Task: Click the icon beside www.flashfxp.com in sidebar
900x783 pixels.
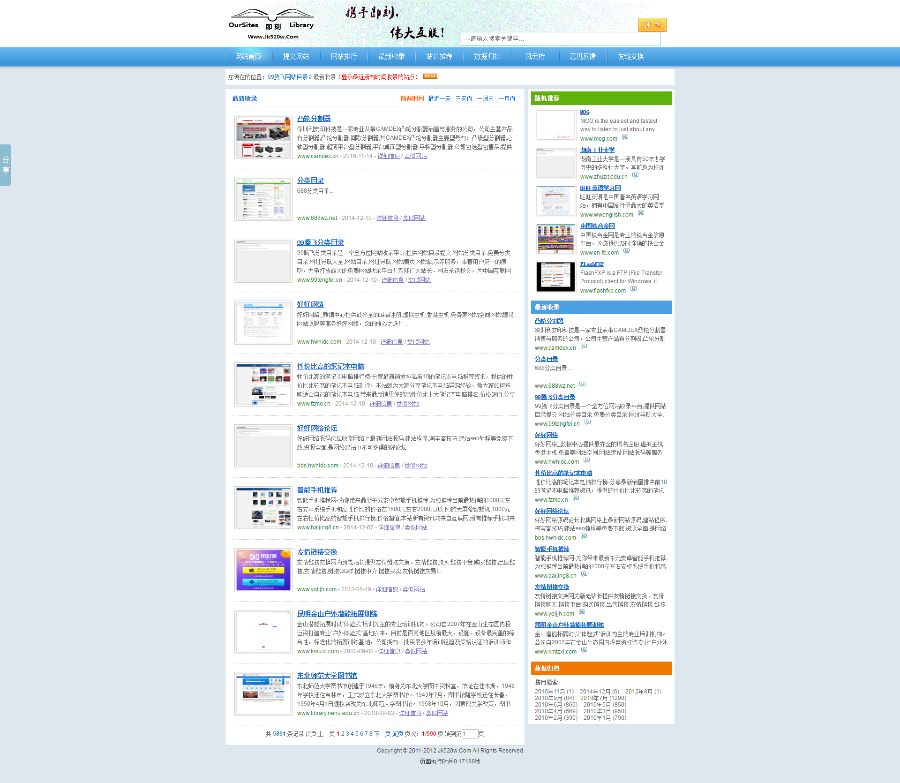Action: tap(633, 289)
